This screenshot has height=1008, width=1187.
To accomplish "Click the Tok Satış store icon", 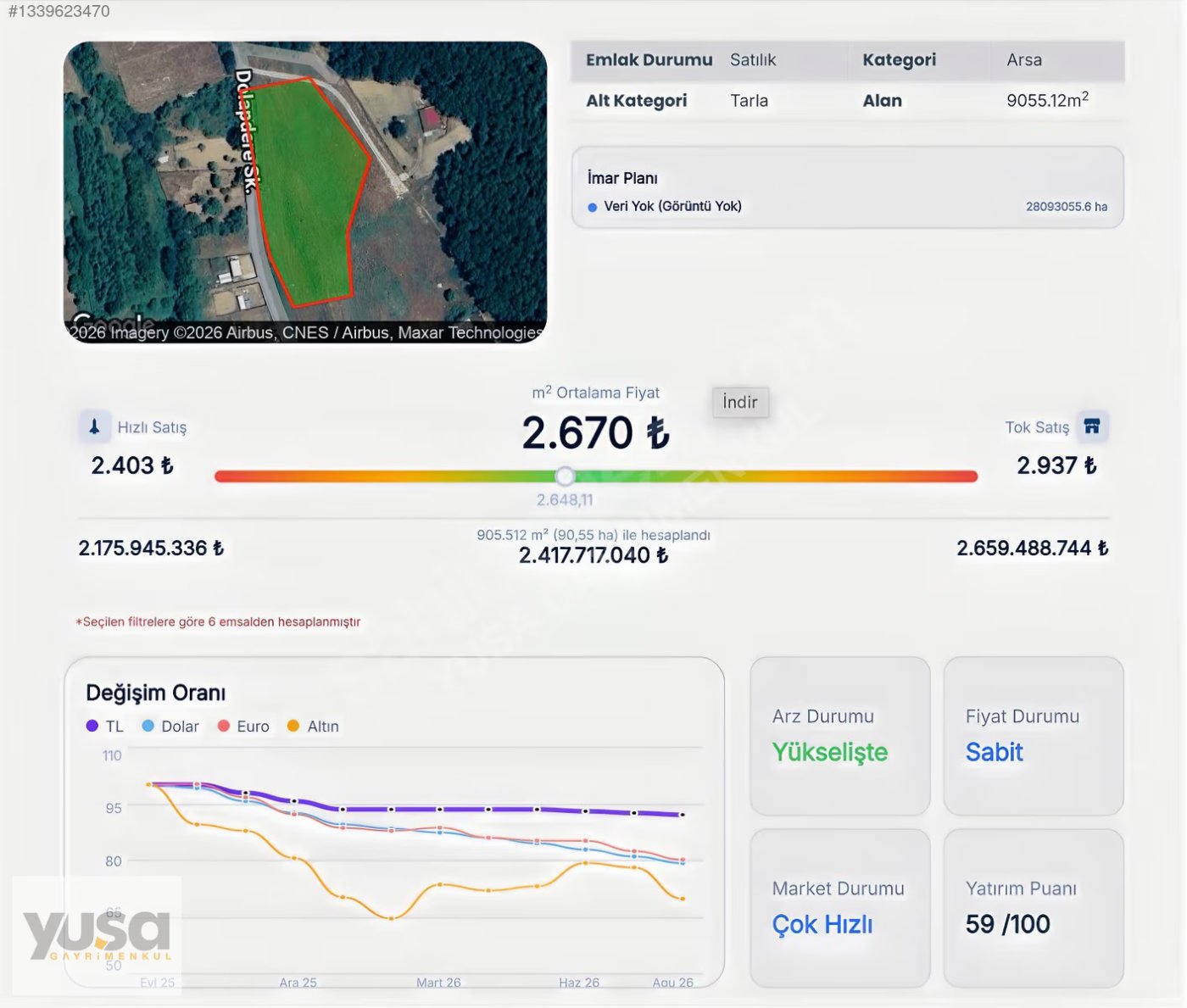I will click(1092, 426).
